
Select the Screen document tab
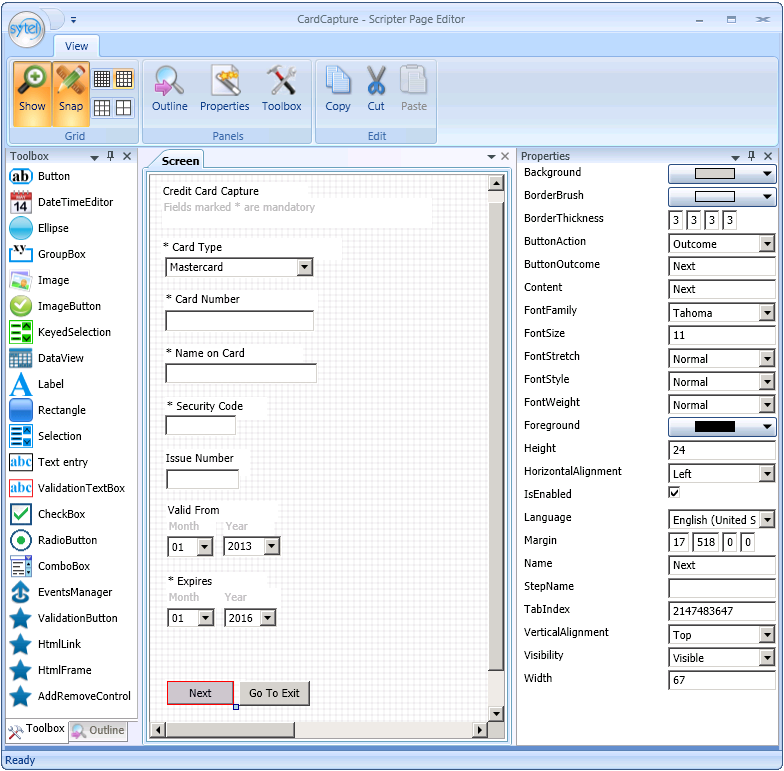(180, 161)
